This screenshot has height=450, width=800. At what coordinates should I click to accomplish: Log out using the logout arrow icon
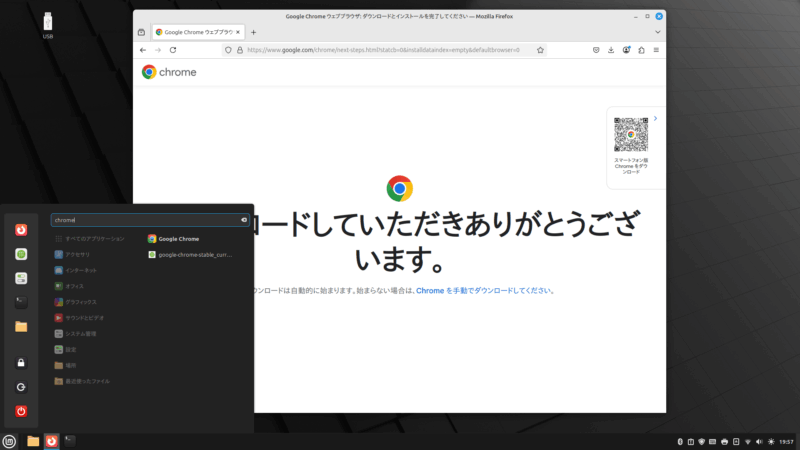[21, 387]
